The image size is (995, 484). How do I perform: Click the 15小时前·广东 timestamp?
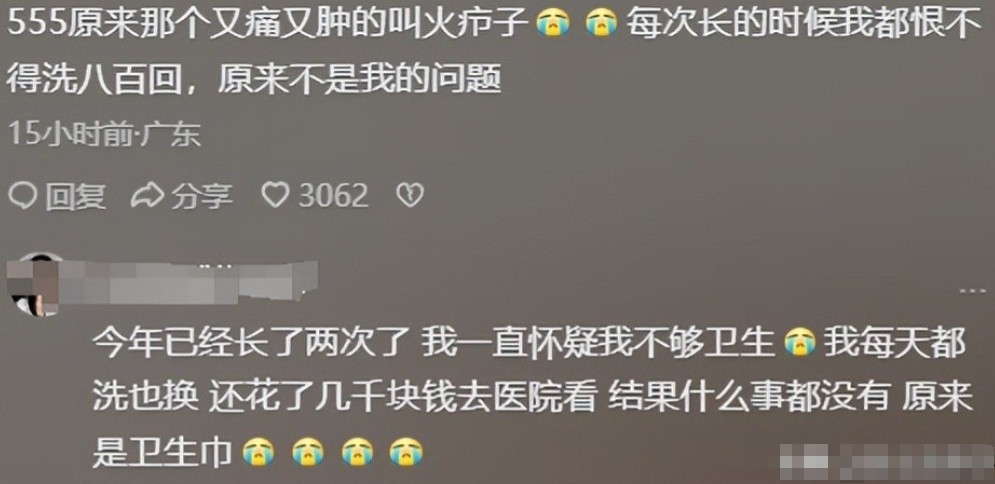coord(105,134)
